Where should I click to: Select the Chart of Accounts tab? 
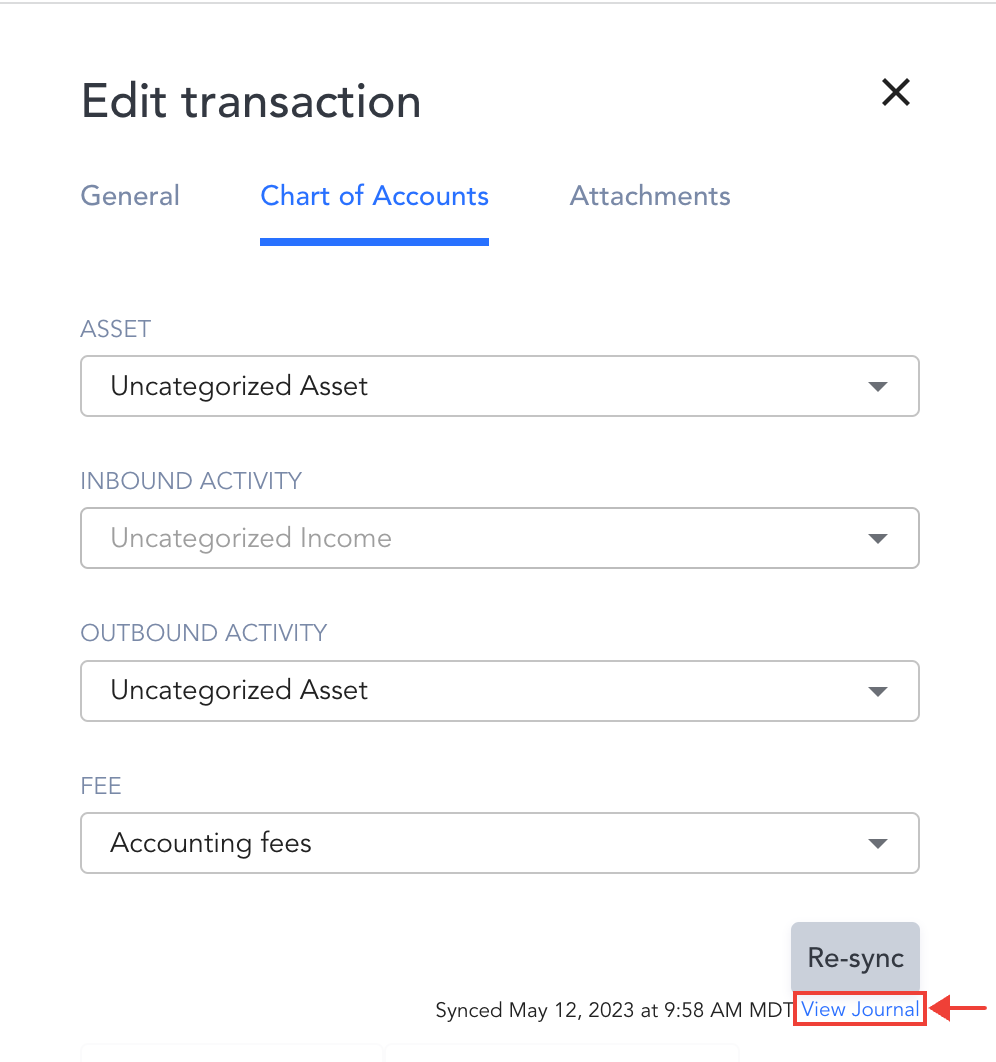point(374,196)
